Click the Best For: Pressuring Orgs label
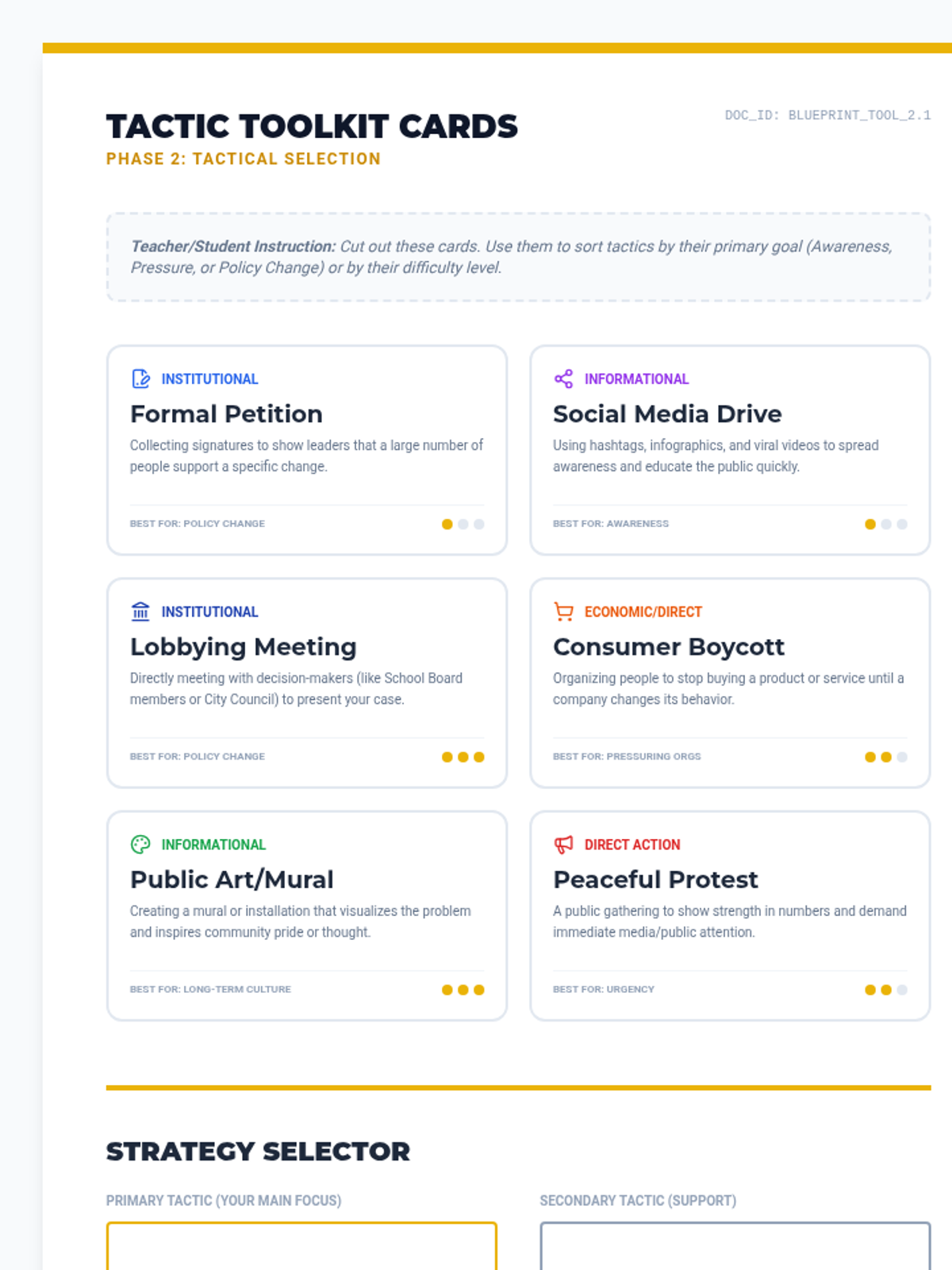The width and height of the screenshot is (952, 1270). click(x=627, y=756)
